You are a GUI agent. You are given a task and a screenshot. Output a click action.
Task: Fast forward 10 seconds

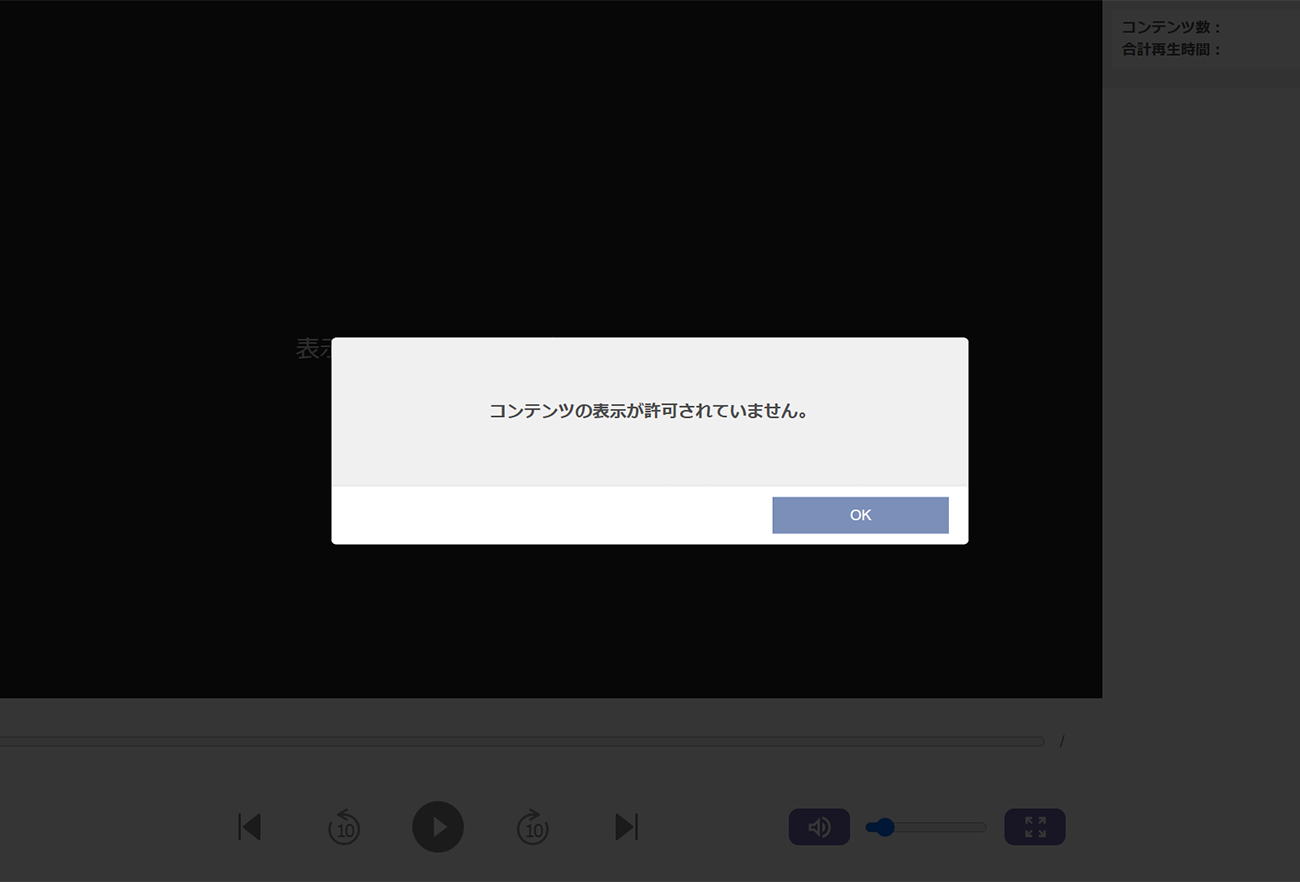click(532, 827)
